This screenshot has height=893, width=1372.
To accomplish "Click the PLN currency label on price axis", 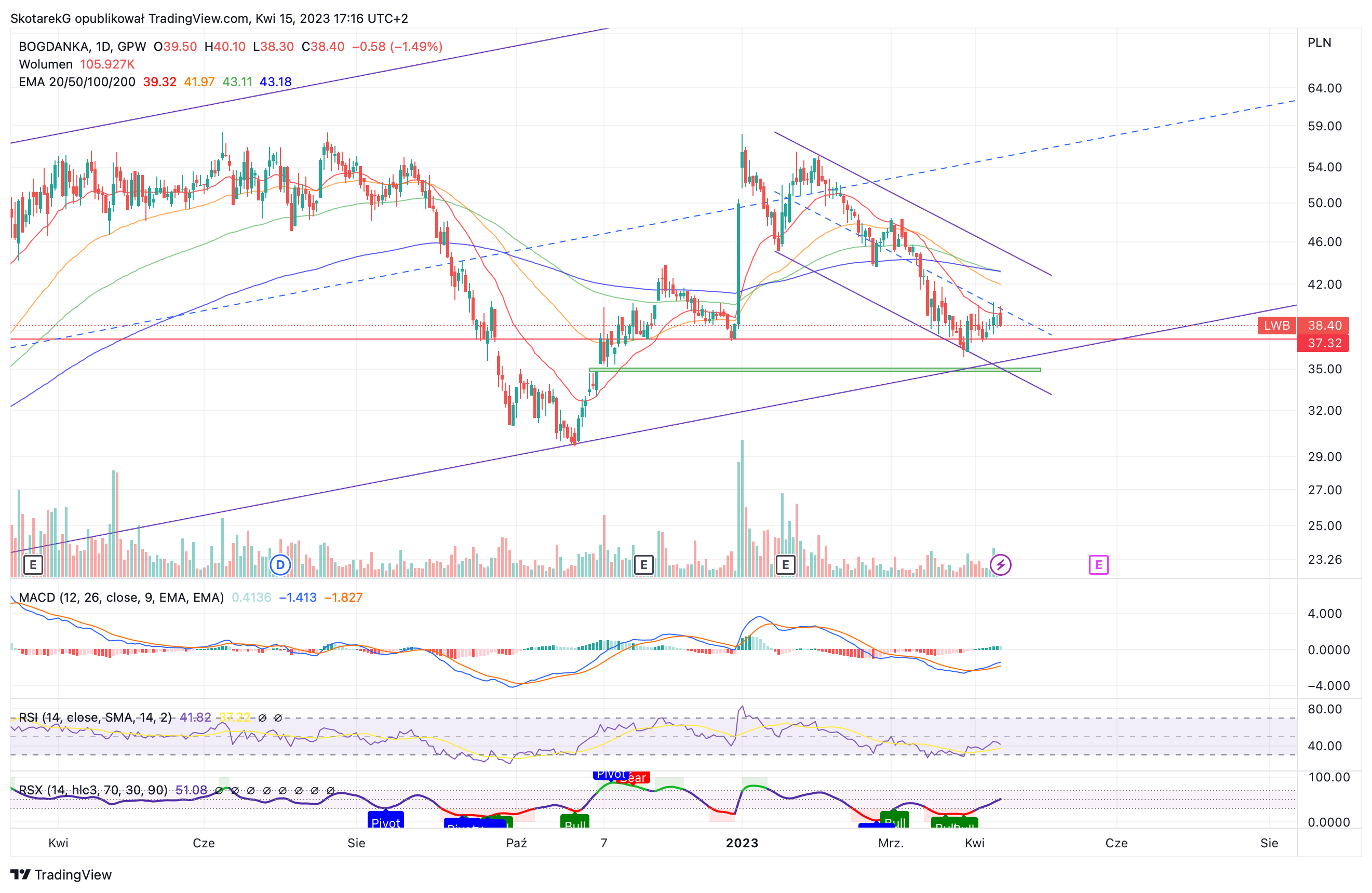I will 1320,43.
